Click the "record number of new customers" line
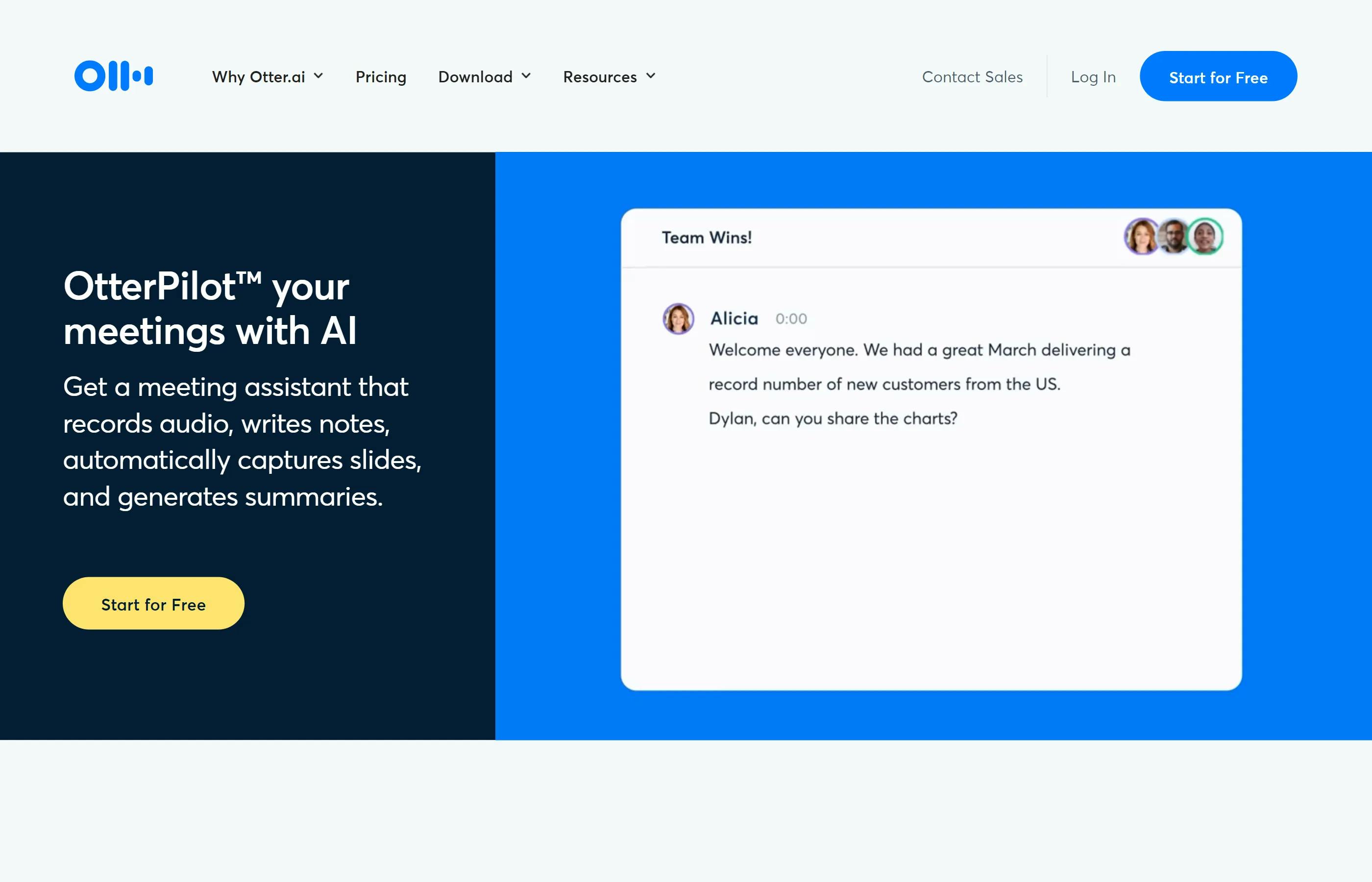Image resolution: width=1372 pixels, height=882 pixels. click(x=884, y=384)
